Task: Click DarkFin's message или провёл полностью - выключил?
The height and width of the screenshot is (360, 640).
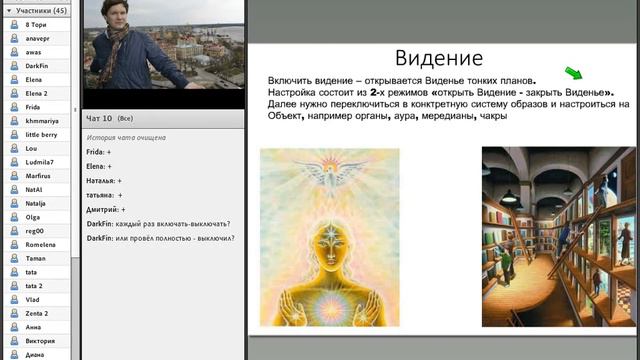Action: (x=160, y=238)
